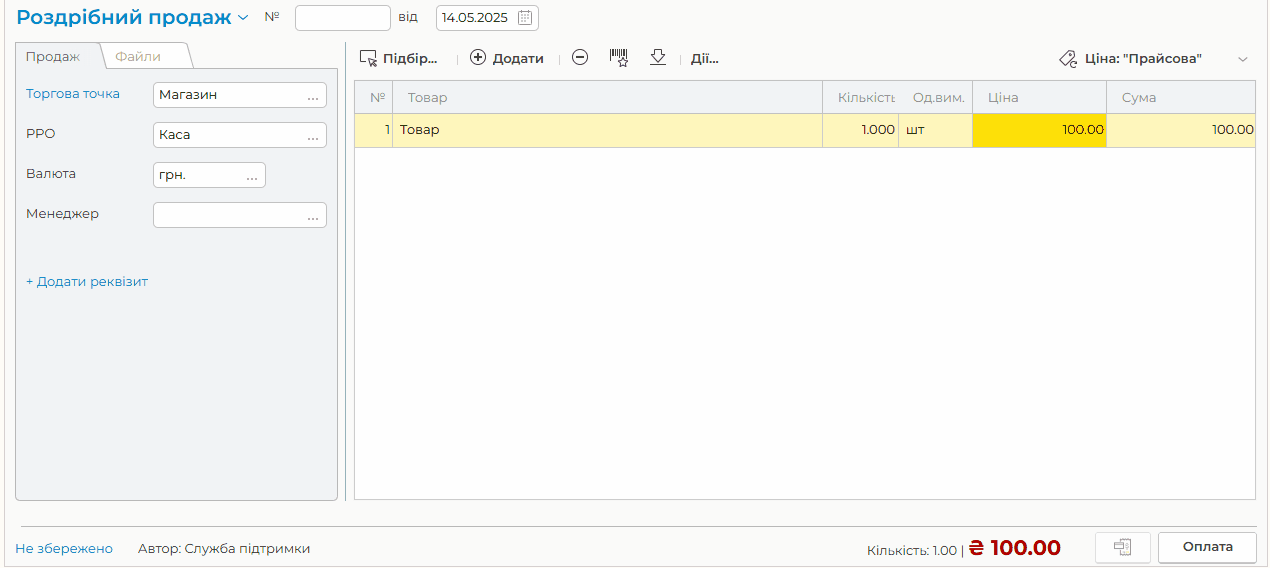Click the barcode scan icon
Image resolution: width=1270 pixels, height=568 pixels.
[619, 58]
